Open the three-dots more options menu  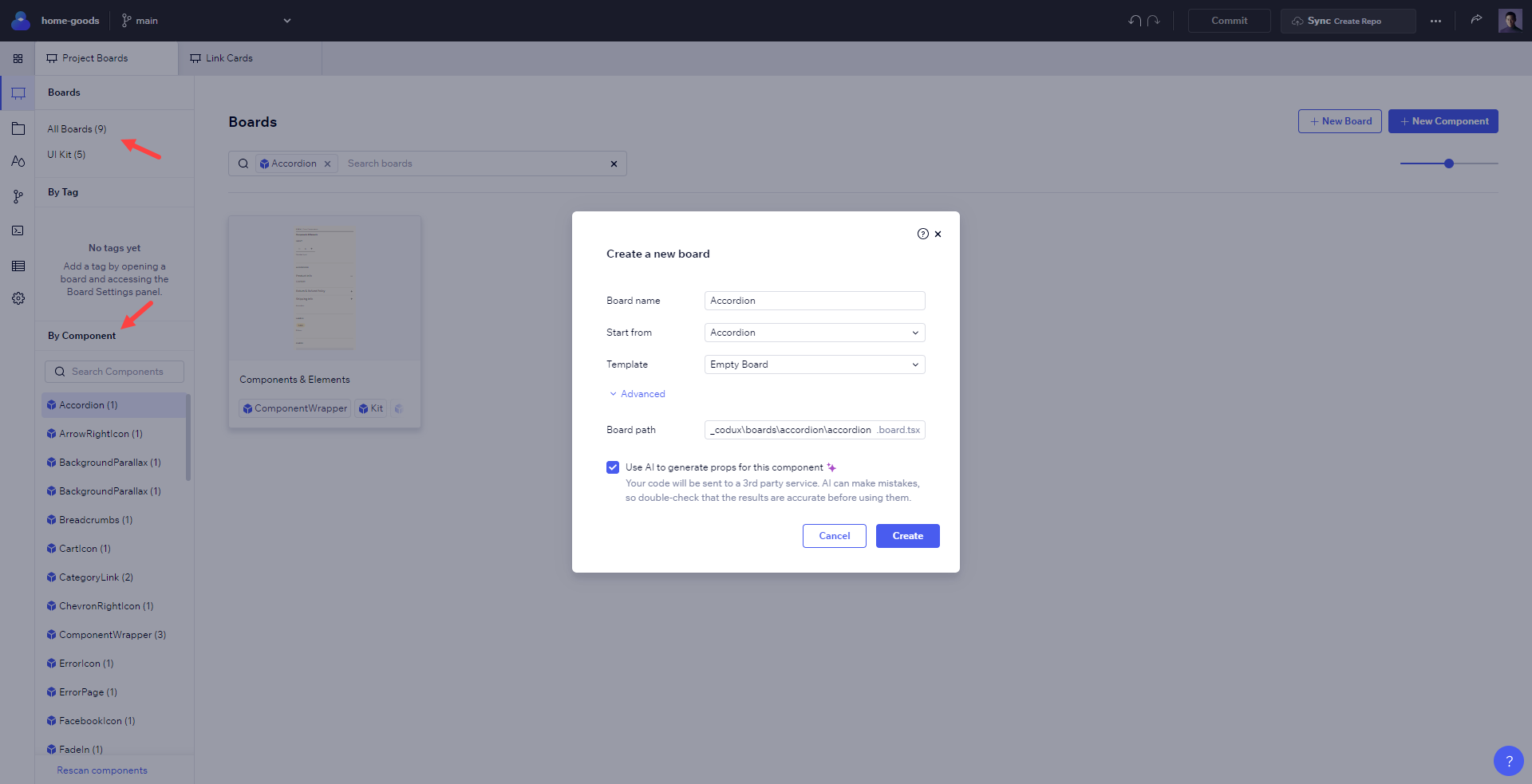click(1435, 21)
